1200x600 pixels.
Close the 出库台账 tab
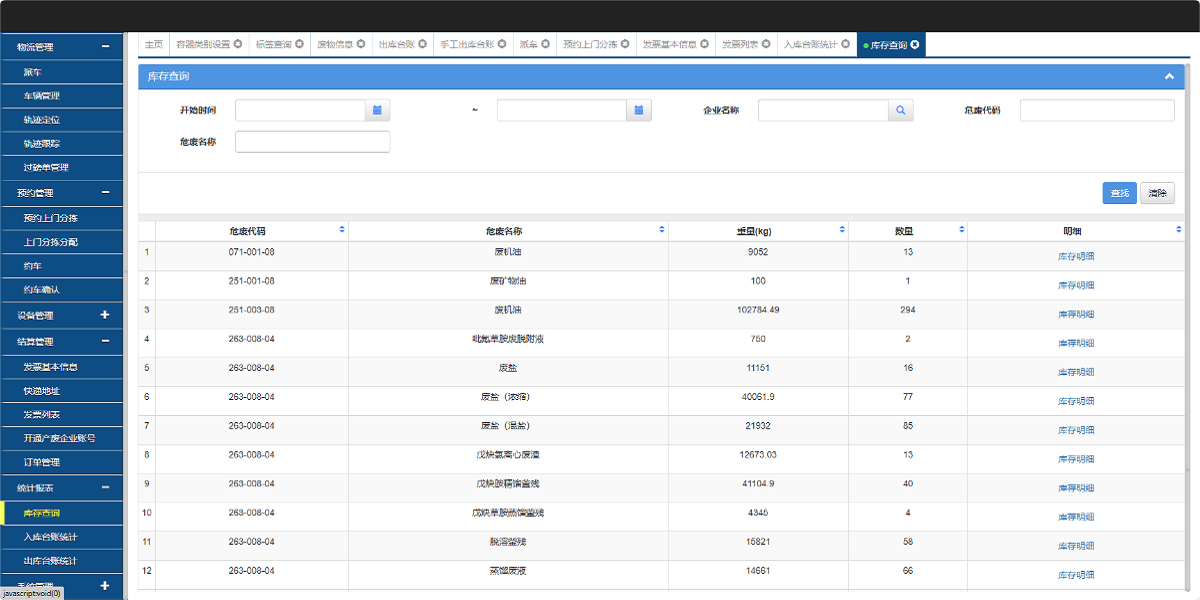(x=422, y=45)
